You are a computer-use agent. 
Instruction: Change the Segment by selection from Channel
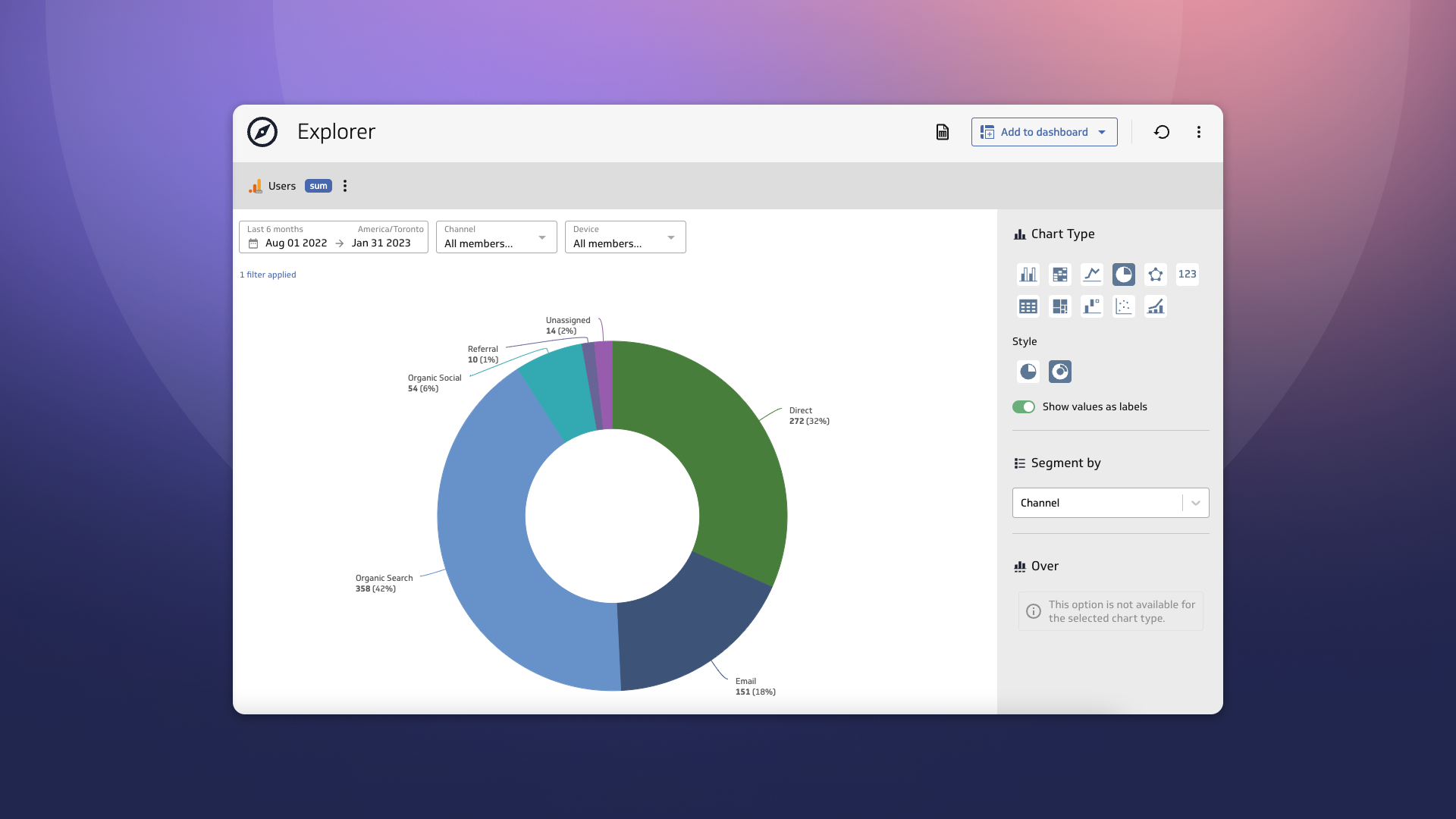pos(1195,503)
